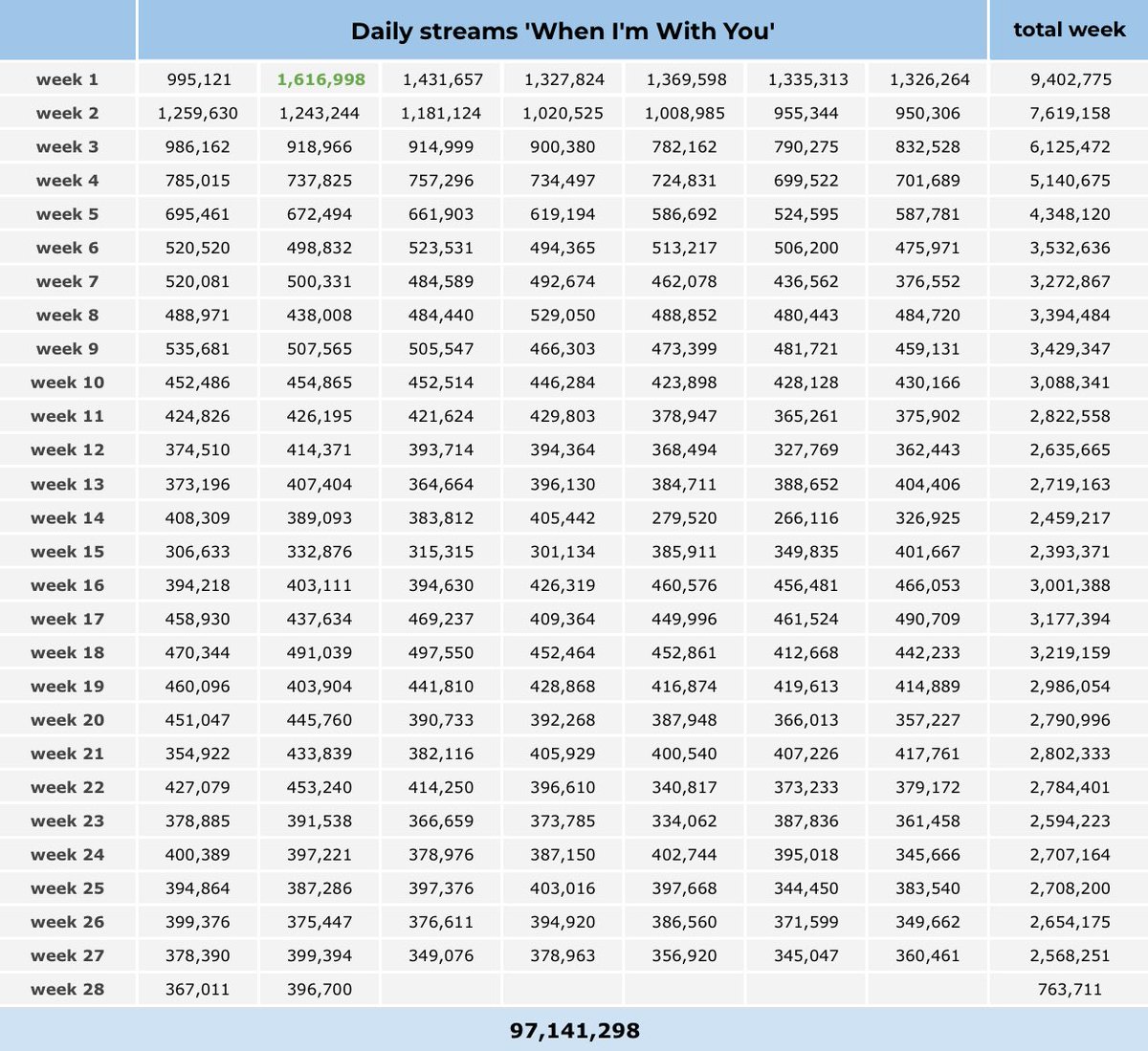This screenshot has height=1051, width=1148.
Task: Select the week 1 row label
Action: (67, 79)
